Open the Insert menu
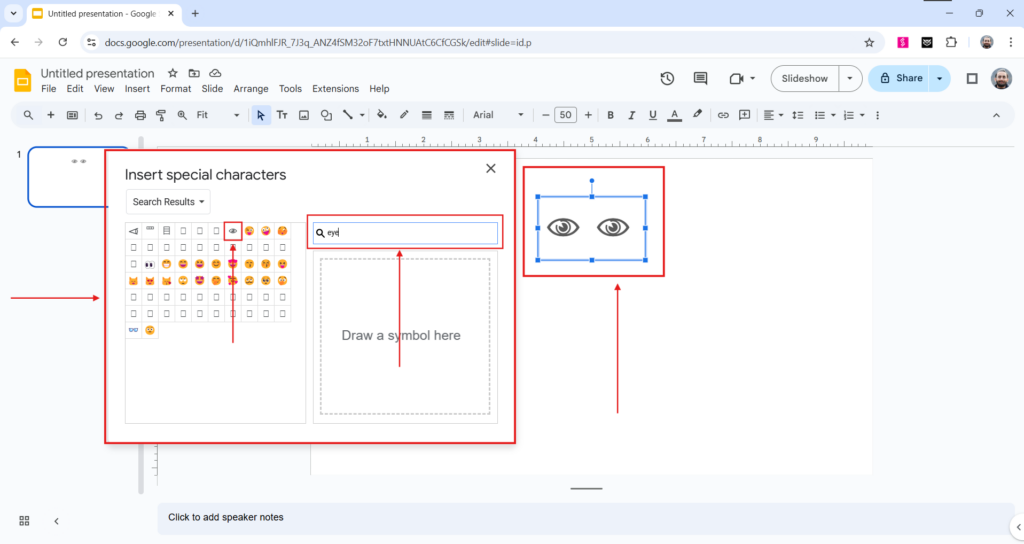 coord(137,89)
